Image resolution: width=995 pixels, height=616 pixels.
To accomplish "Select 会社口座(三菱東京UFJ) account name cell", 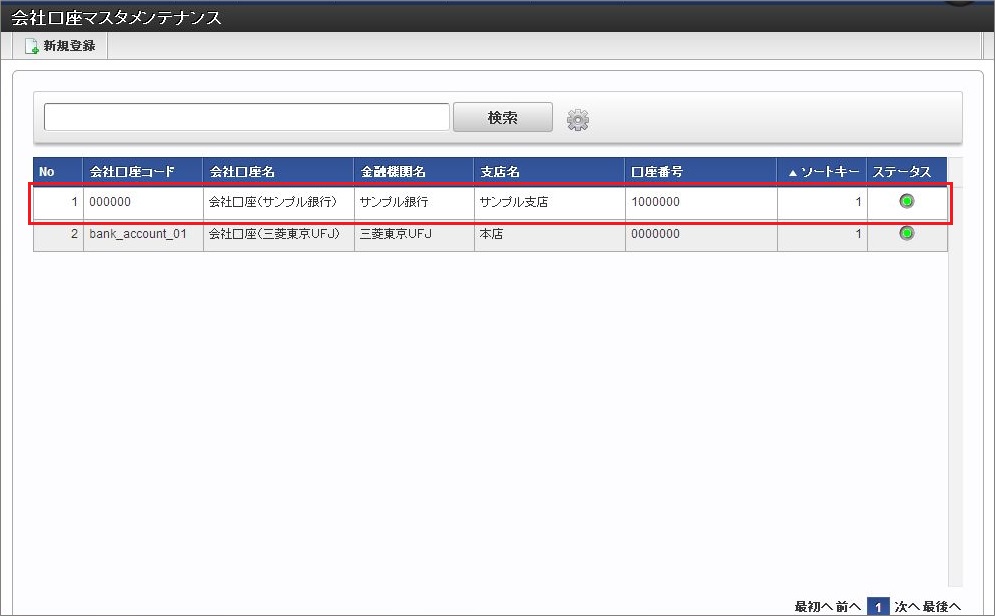I will pos(279,234).
